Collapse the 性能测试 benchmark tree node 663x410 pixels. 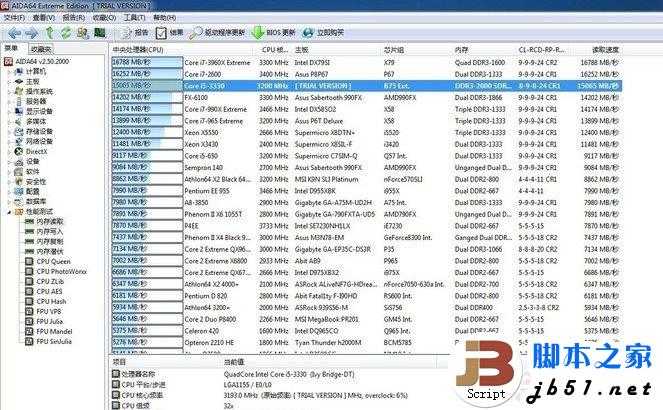coord(10,211)
